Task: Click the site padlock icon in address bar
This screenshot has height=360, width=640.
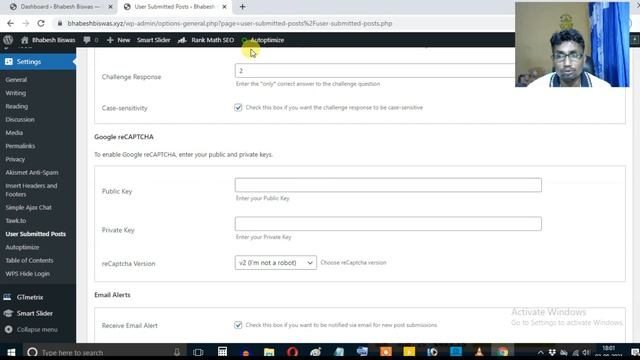Action: [60, 23]
